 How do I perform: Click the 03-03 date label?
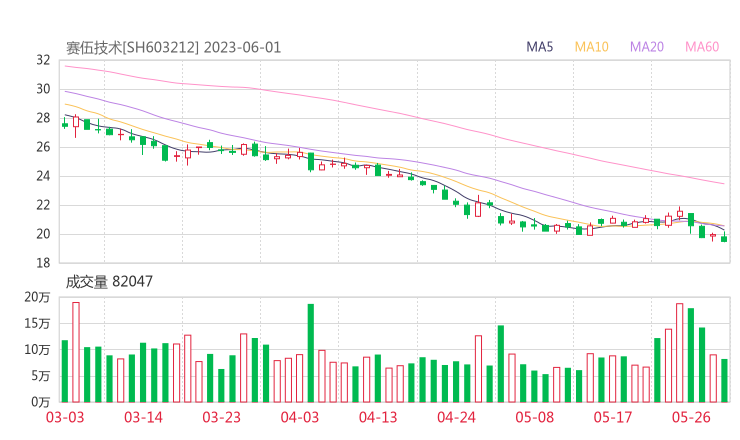pyautogui.click(x=65, y=417)
